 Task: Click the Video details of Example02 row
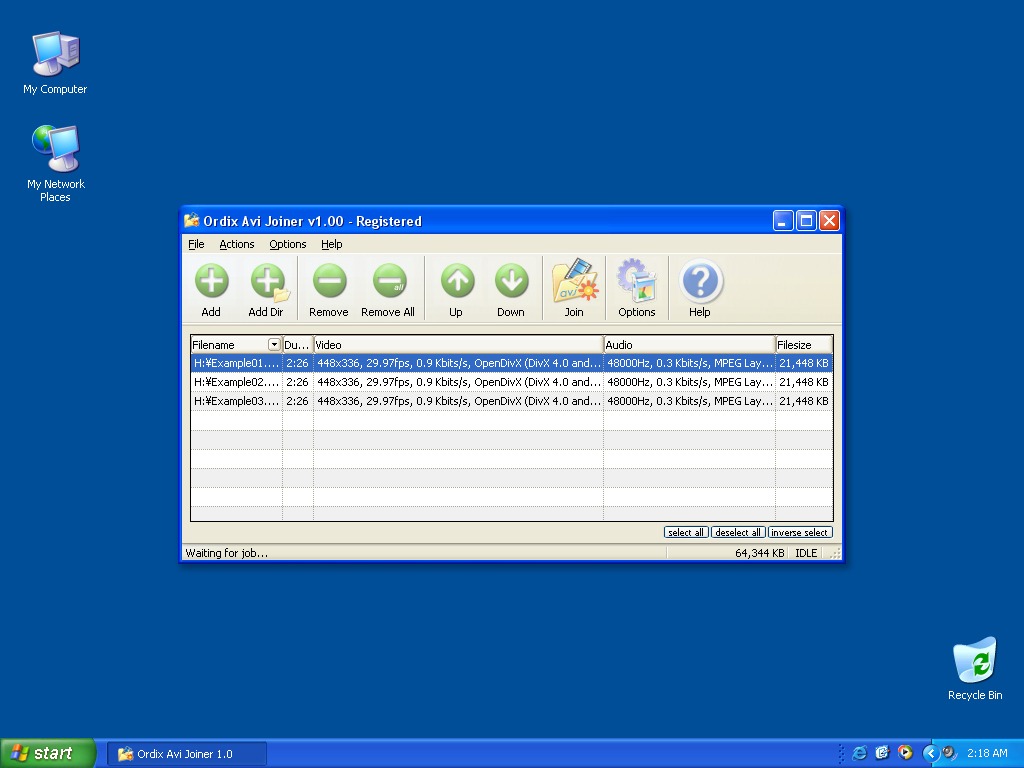pyautogui.click(x=458, y=382)
